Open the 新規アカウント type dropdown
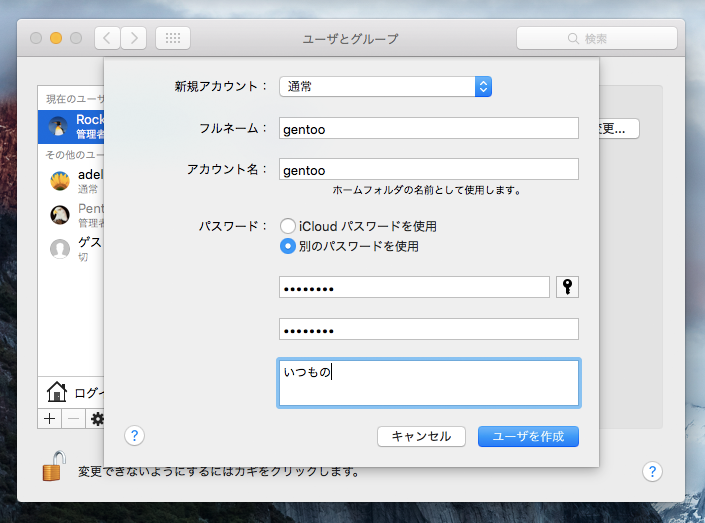 385,86
